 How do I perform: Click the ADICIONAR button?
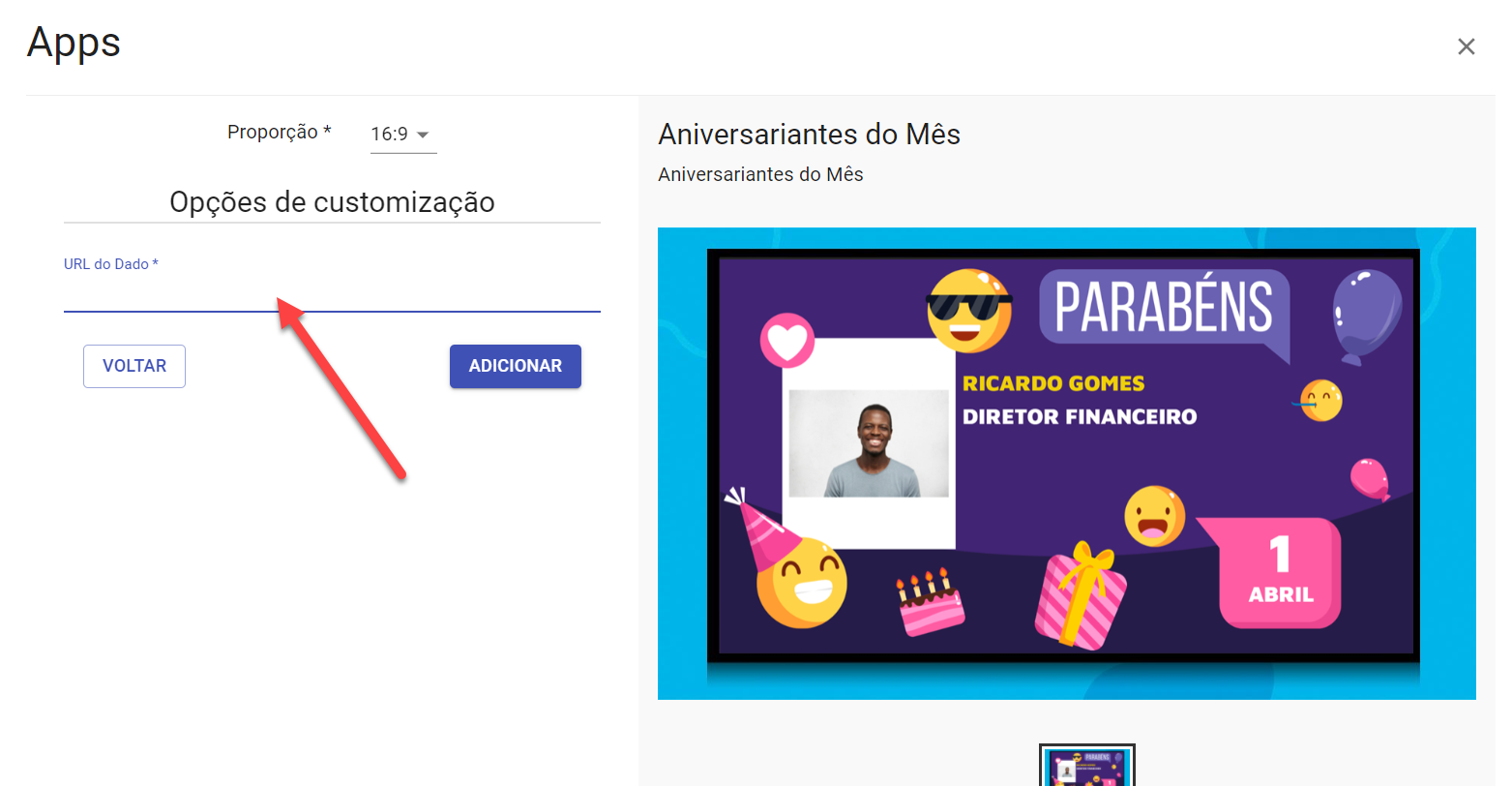(516, 366)
